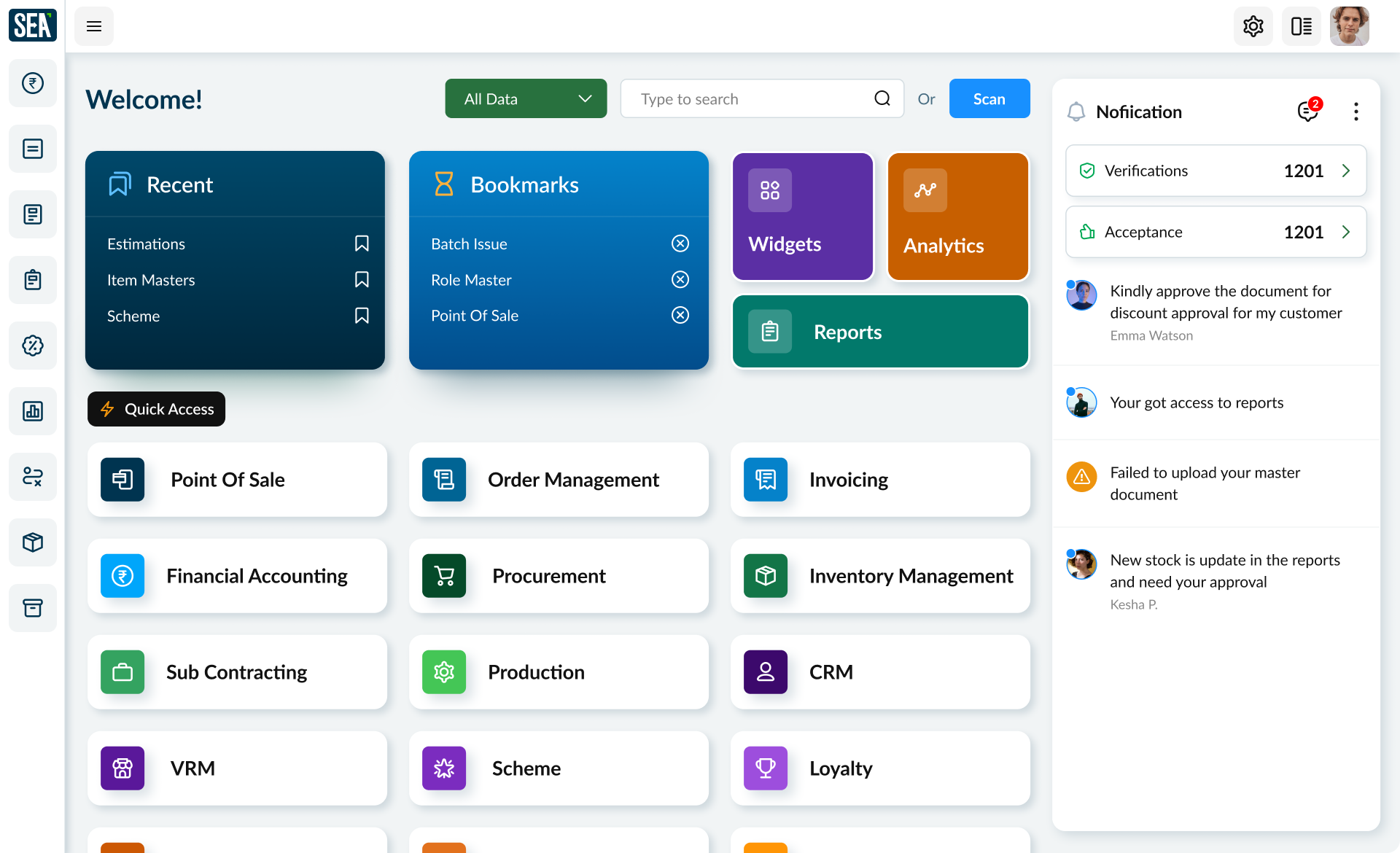
Task: Remove Batch Issue bookmark
Action: (680, 244)
